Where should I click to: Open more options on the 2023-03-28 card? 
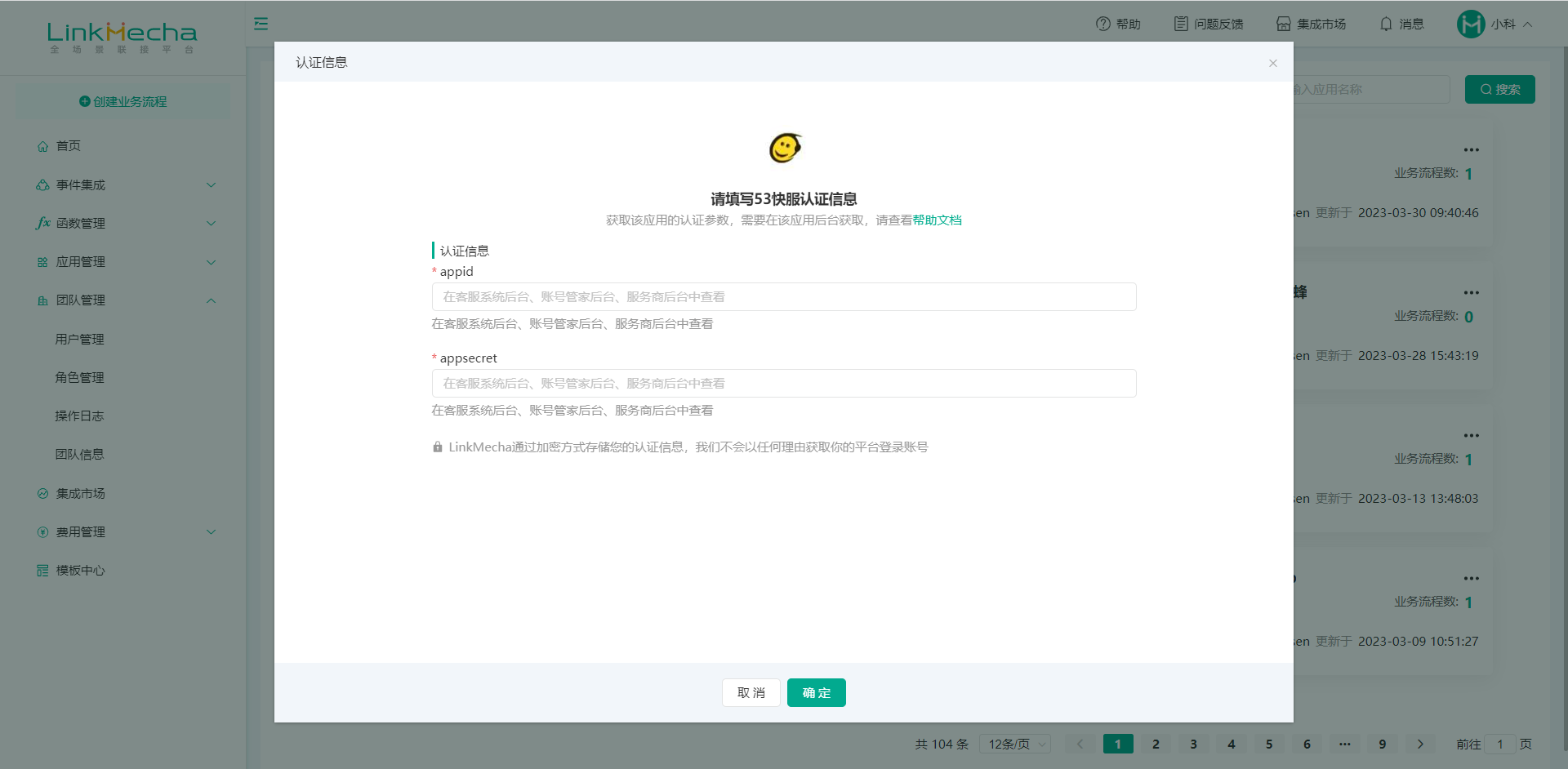1472,293
